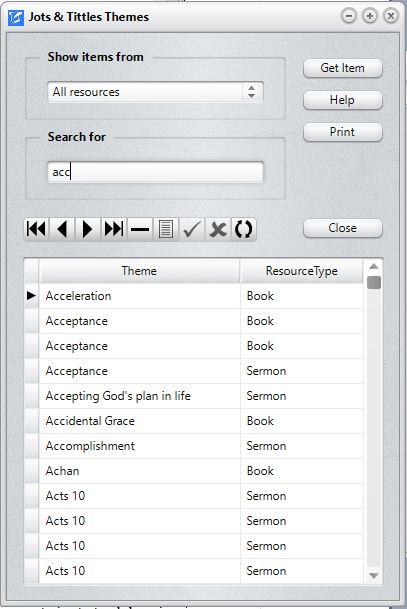Viewport: 407px width, 609px height.
Task: Click the Print button
Action: (x=343, y=132)
